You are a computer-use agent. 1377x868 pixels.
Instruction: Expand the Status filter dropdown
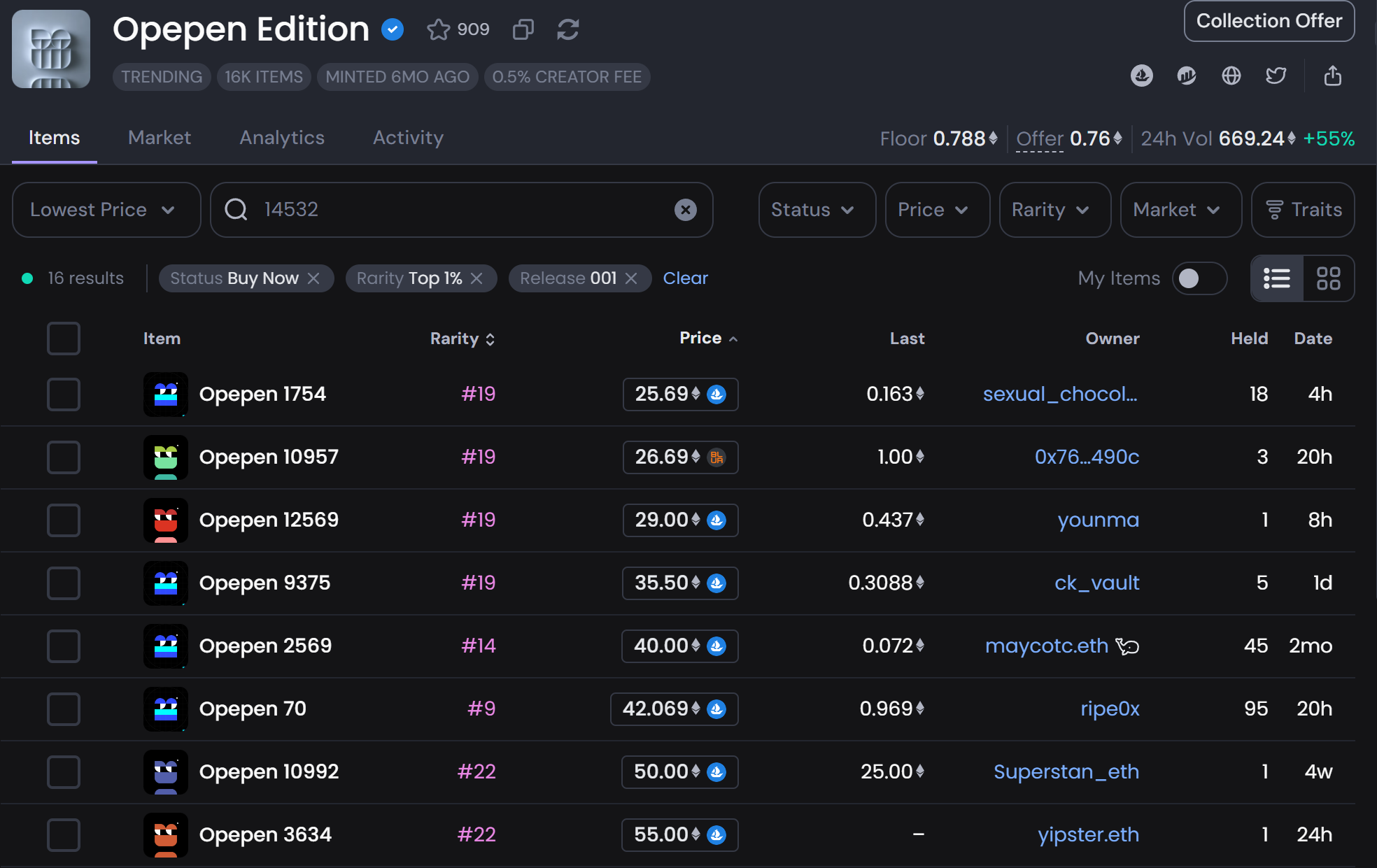point(817,210)
